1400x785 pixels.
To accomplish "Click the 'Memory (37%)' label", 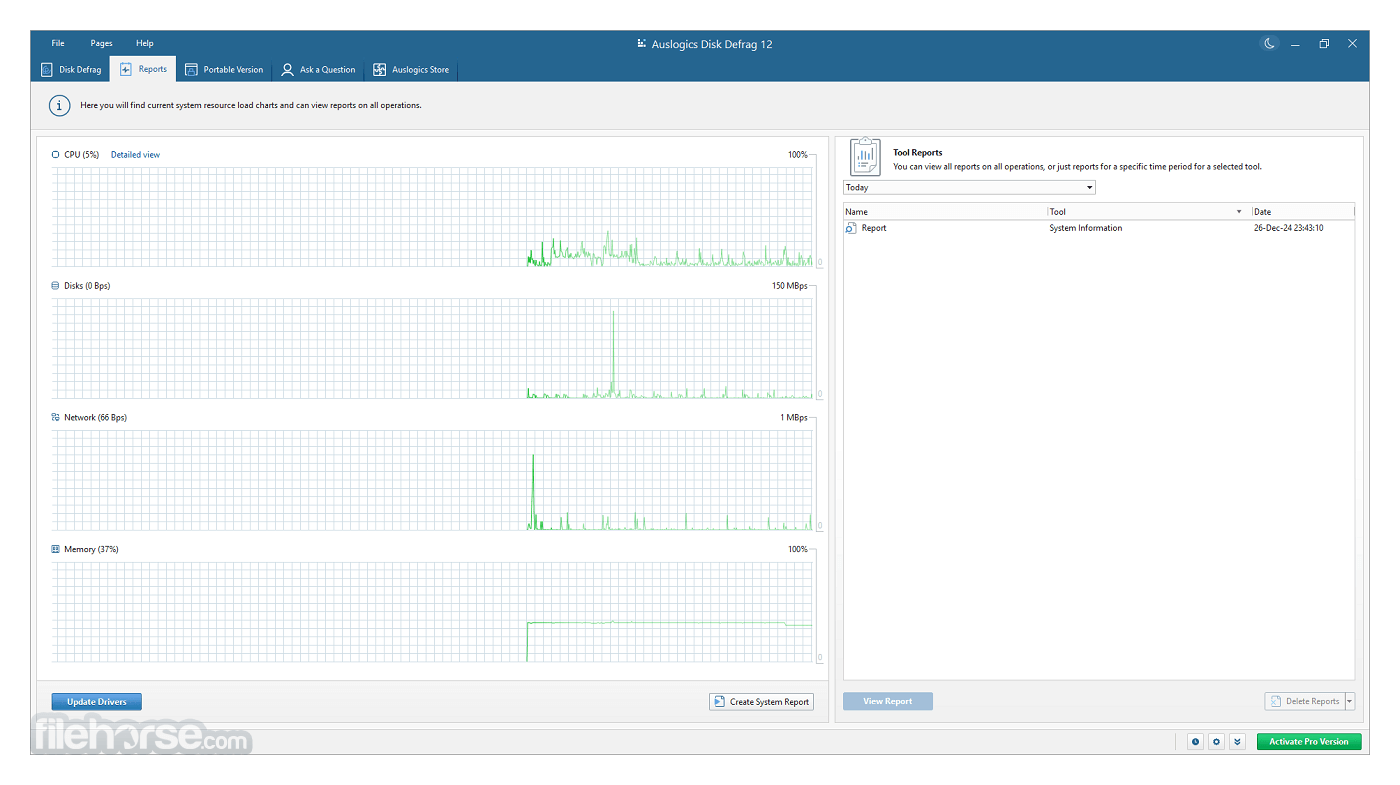I will (x=92, y=549).
